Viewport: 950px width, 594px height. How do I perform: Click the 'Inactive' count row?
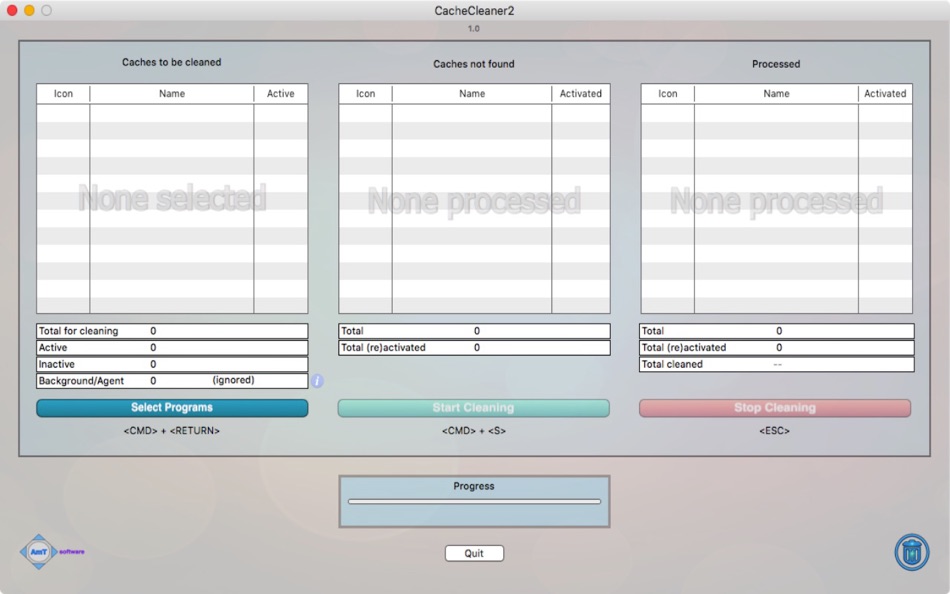(172, 364)
